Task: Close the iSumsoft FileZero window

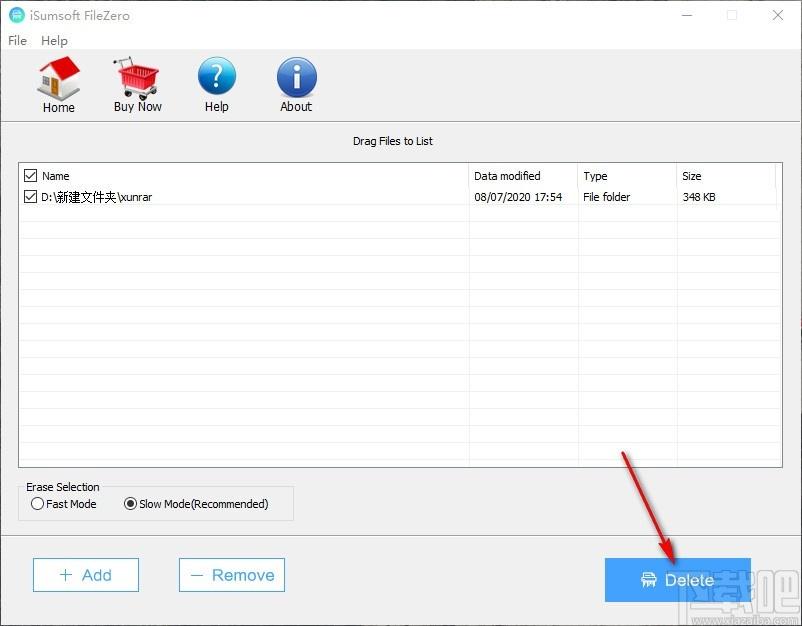Action: (x=778, y=16)
